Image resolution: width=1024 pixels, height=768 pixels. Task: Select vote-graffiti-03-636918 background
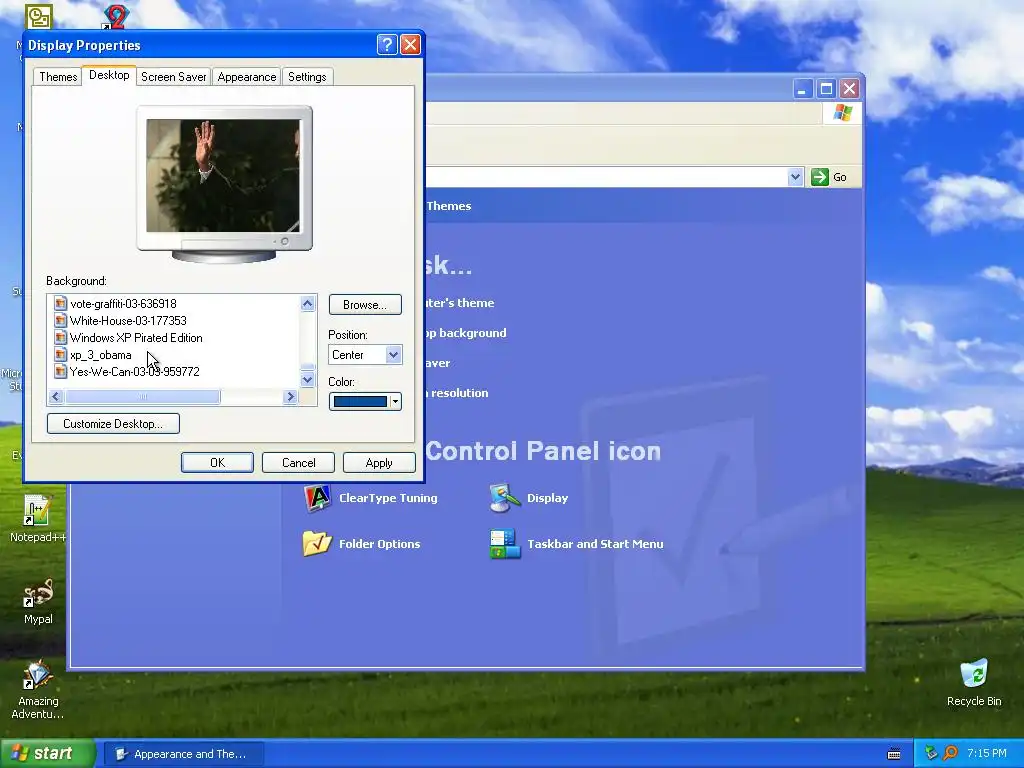click(x=123, y=304)
